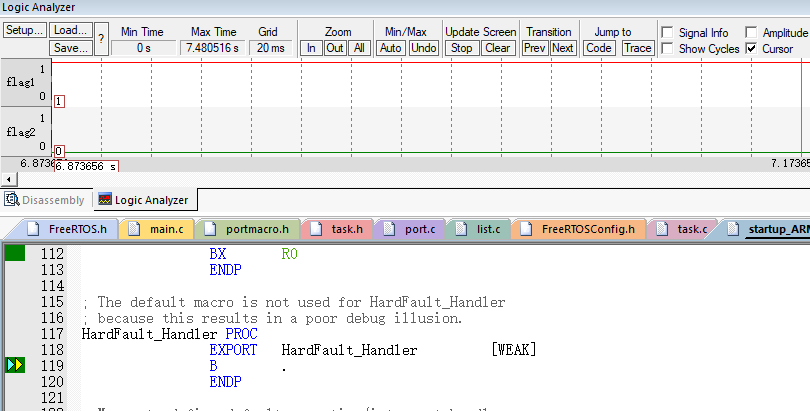Click the 6.873656 s cursor time label
The height and width of the screenshot is (411, 810).
point(86,166)
